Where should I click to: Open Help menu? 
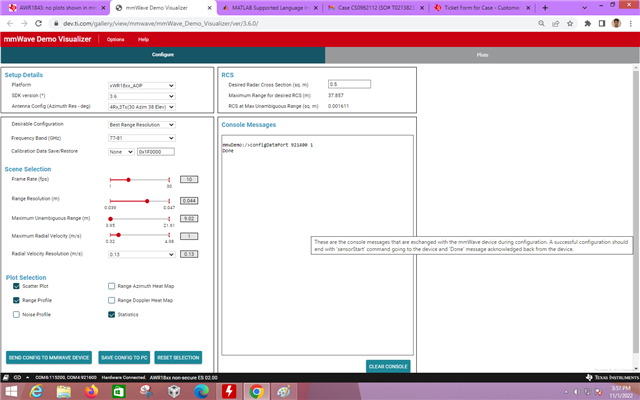point(143,40)
